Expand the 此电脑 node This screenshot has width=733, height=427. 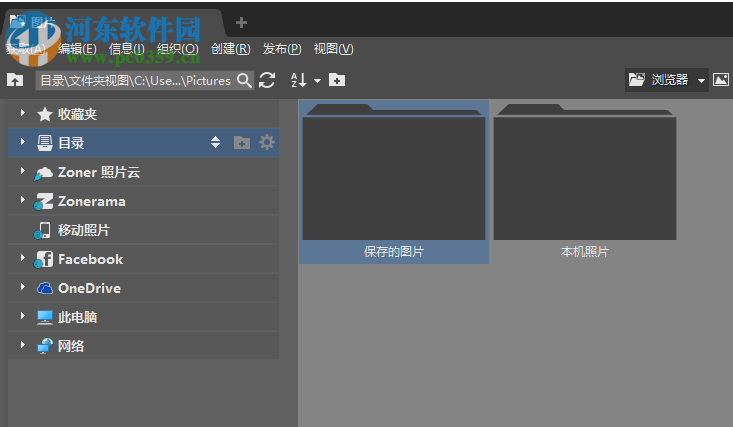[22, 316]
